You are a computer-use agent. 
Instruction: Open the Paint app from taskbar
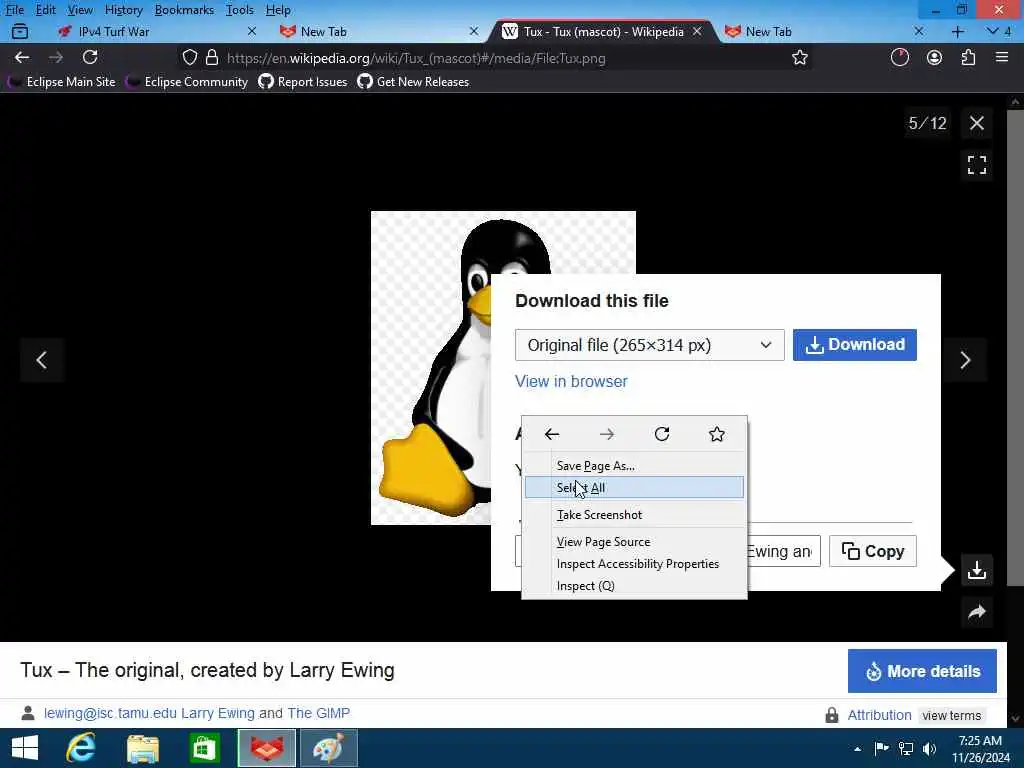coord(328,748)
